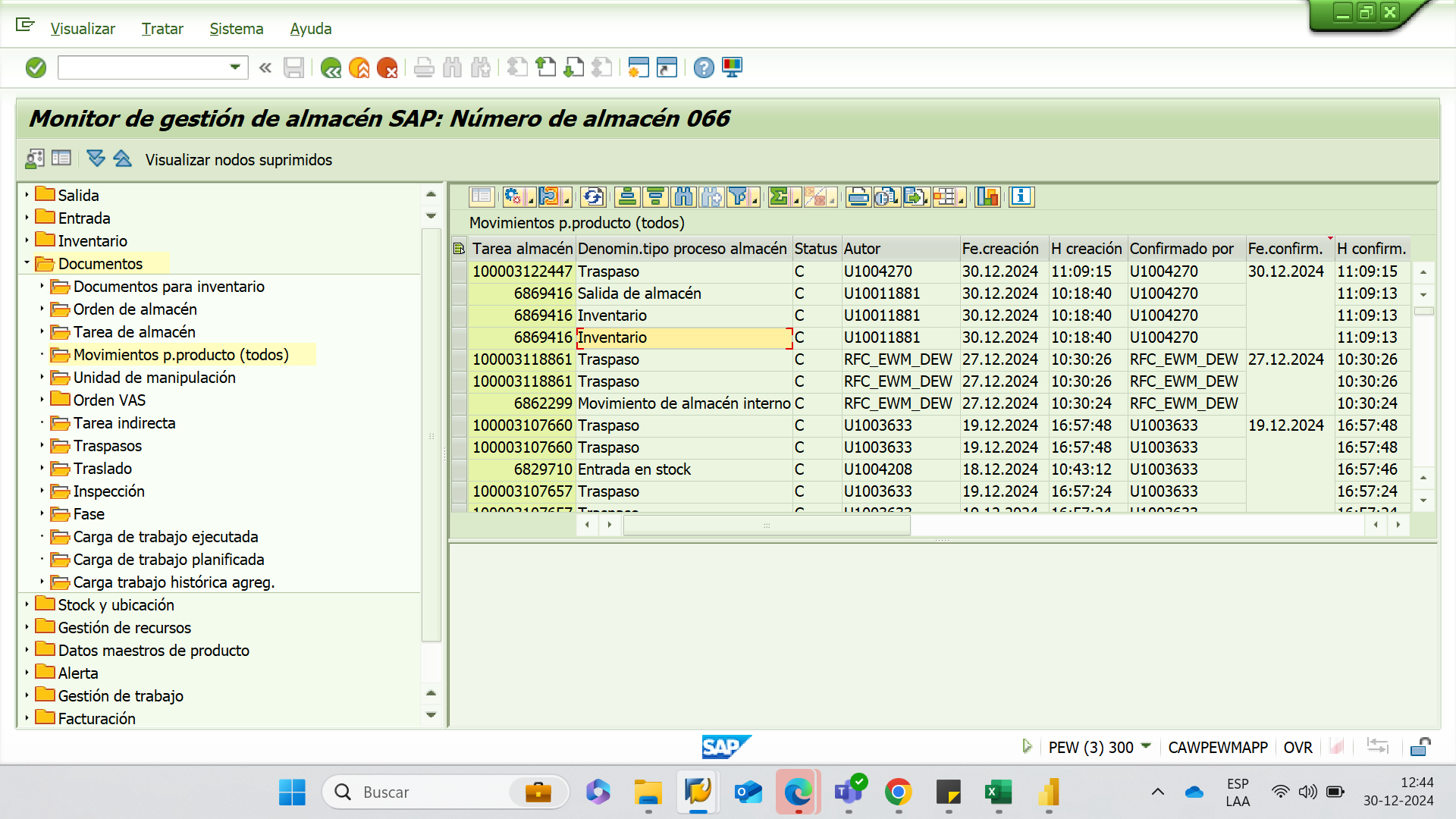Click the gear methods icon in table toolbar
The height and width of the screenshot is (819, 1456).
point(513,197)
